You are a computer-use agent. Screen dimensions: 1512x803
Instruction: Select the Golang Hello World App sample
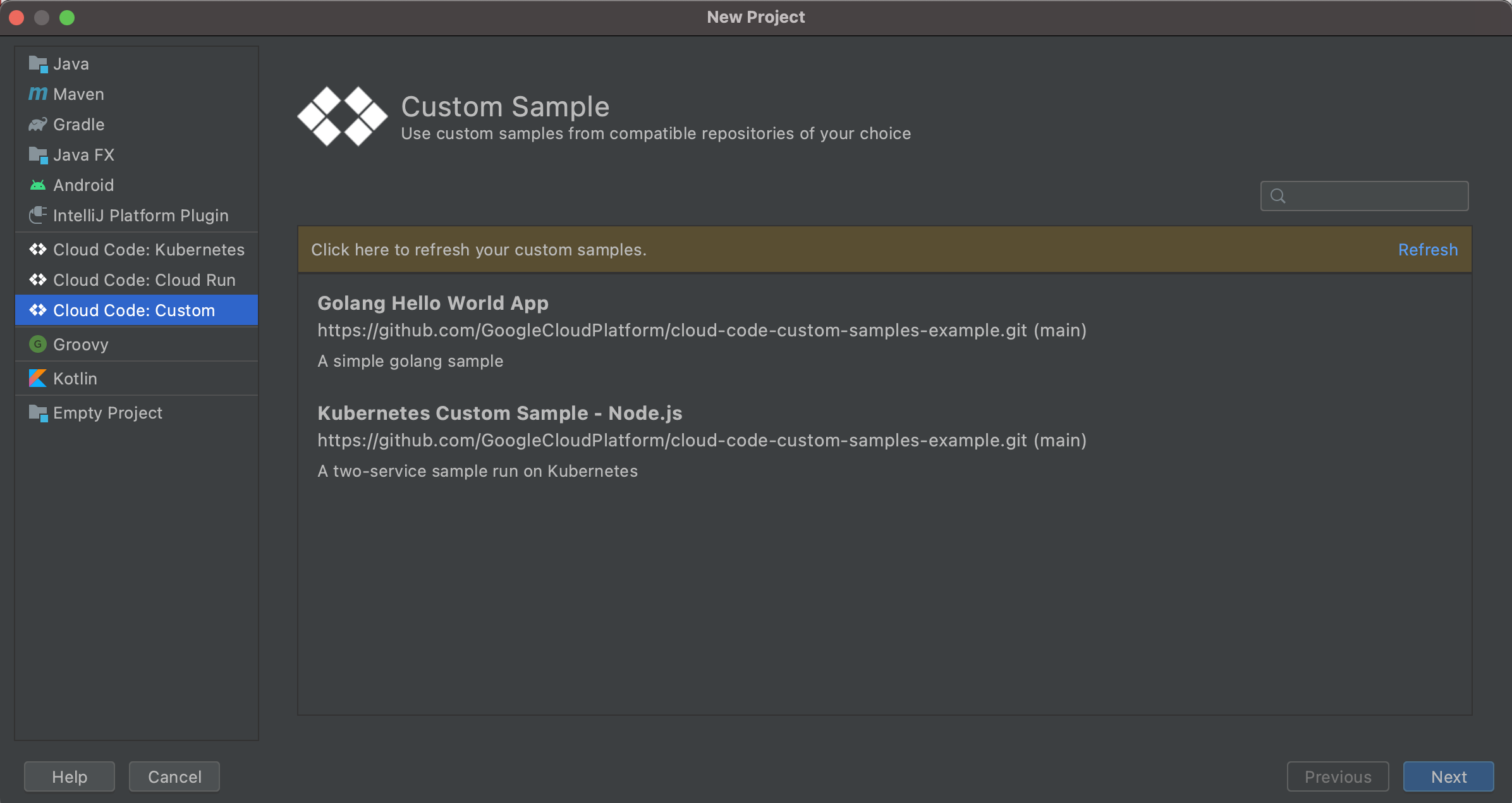(432, 303)
